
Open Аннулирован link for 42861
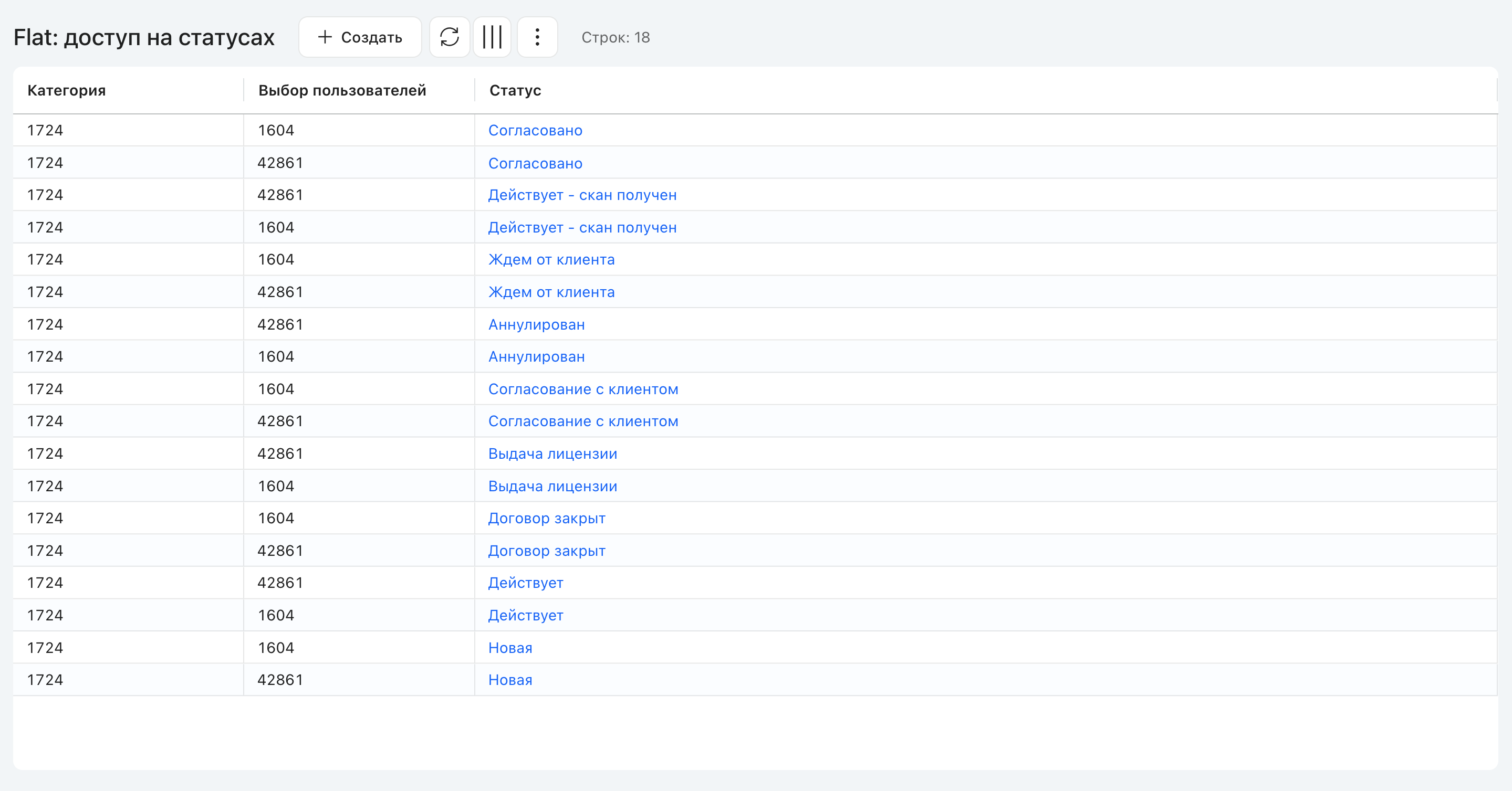pos(537,324)
